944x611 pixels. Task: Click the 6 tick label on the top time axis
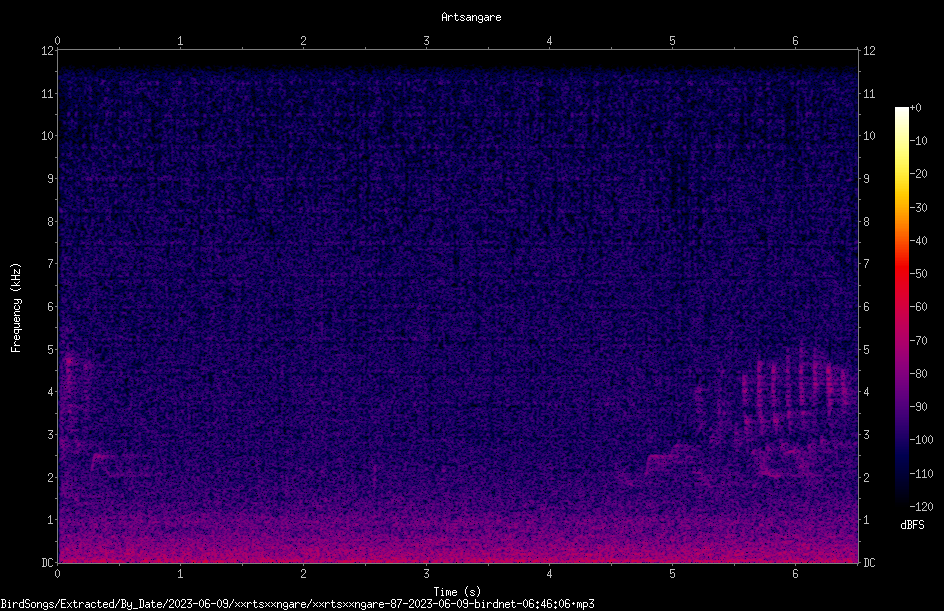[x=795, y=41]
